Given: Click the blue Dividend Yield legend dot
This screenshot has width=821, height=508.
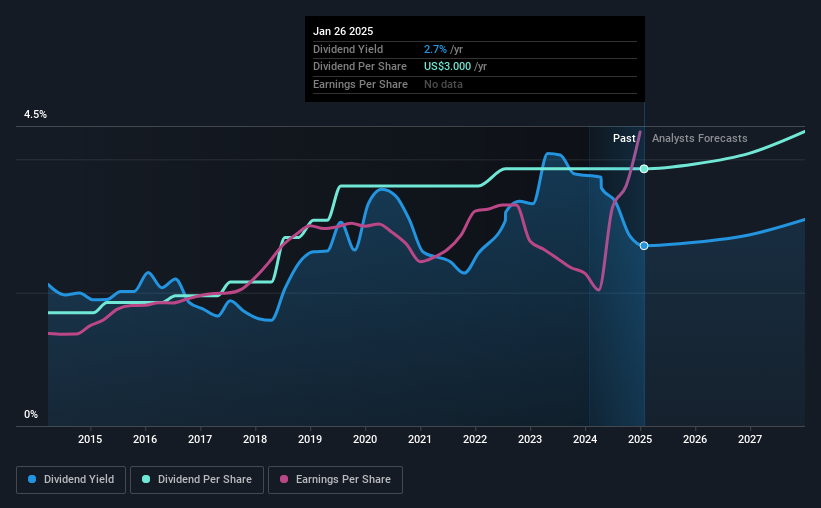Looking at the screenshot, I should click(32, 479).
